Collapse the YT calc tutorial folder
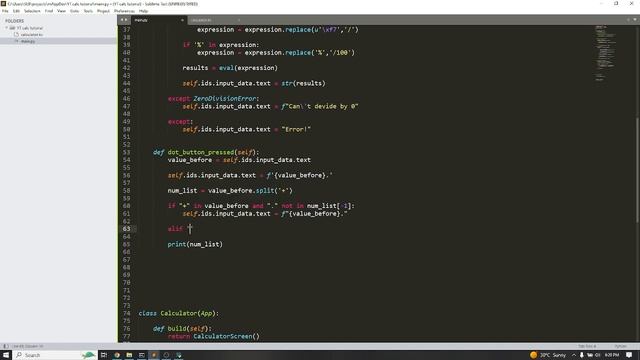This screenshot has width=640, height=360. (x=7, y=28)
